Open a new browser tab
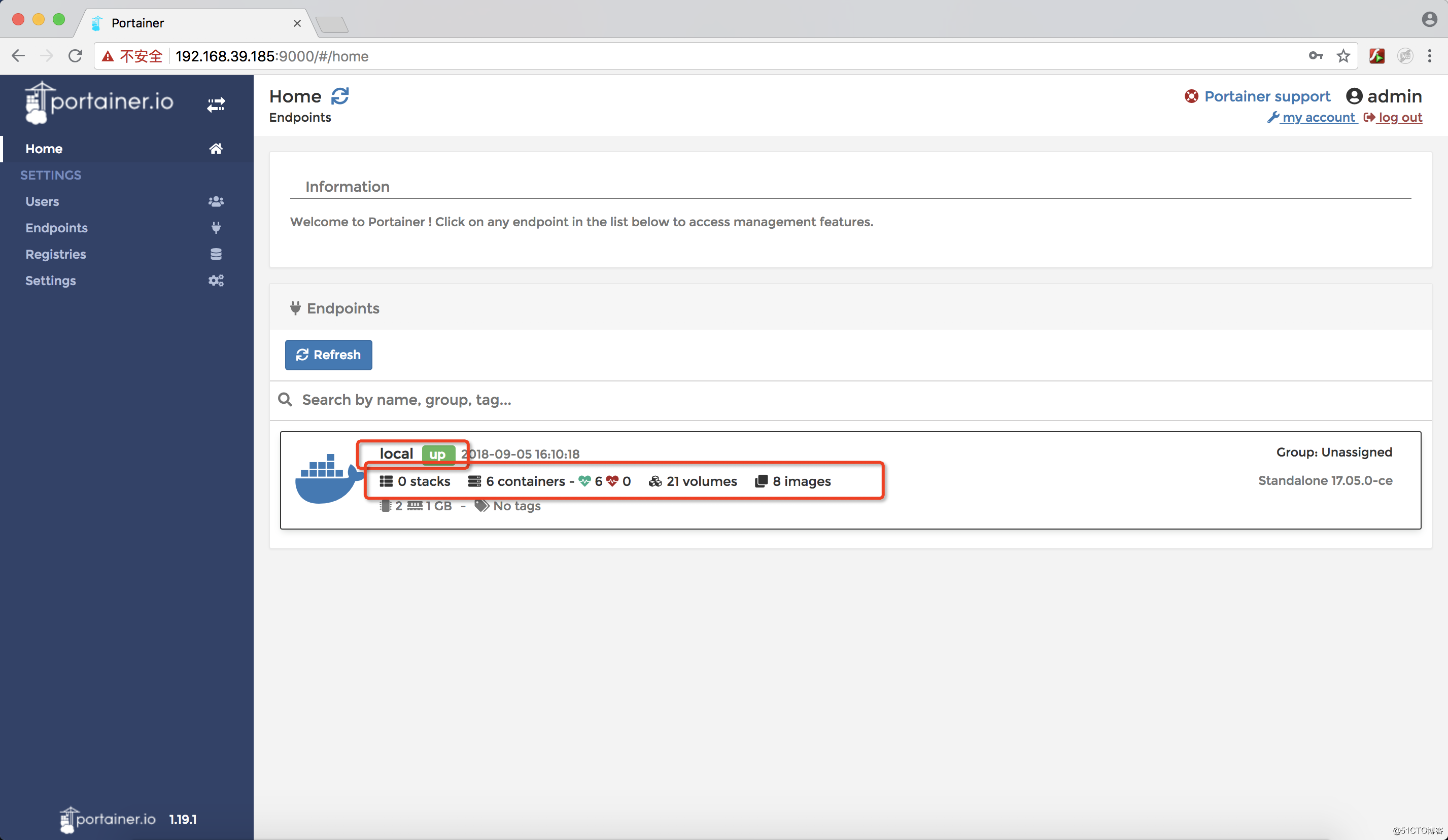 click(332, 24)
